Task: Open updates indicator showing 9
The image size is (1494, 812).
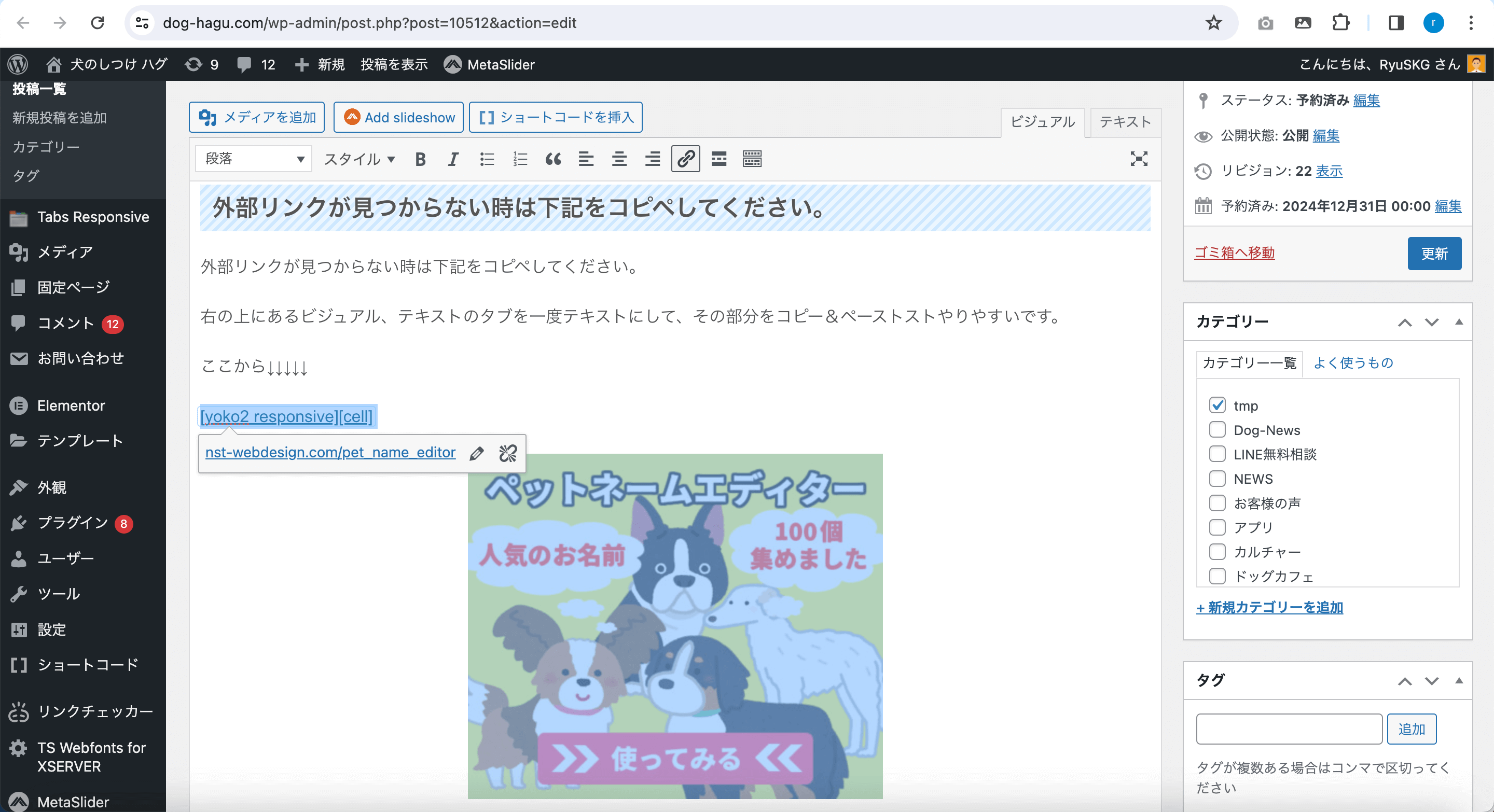Action: click(201, 64)
